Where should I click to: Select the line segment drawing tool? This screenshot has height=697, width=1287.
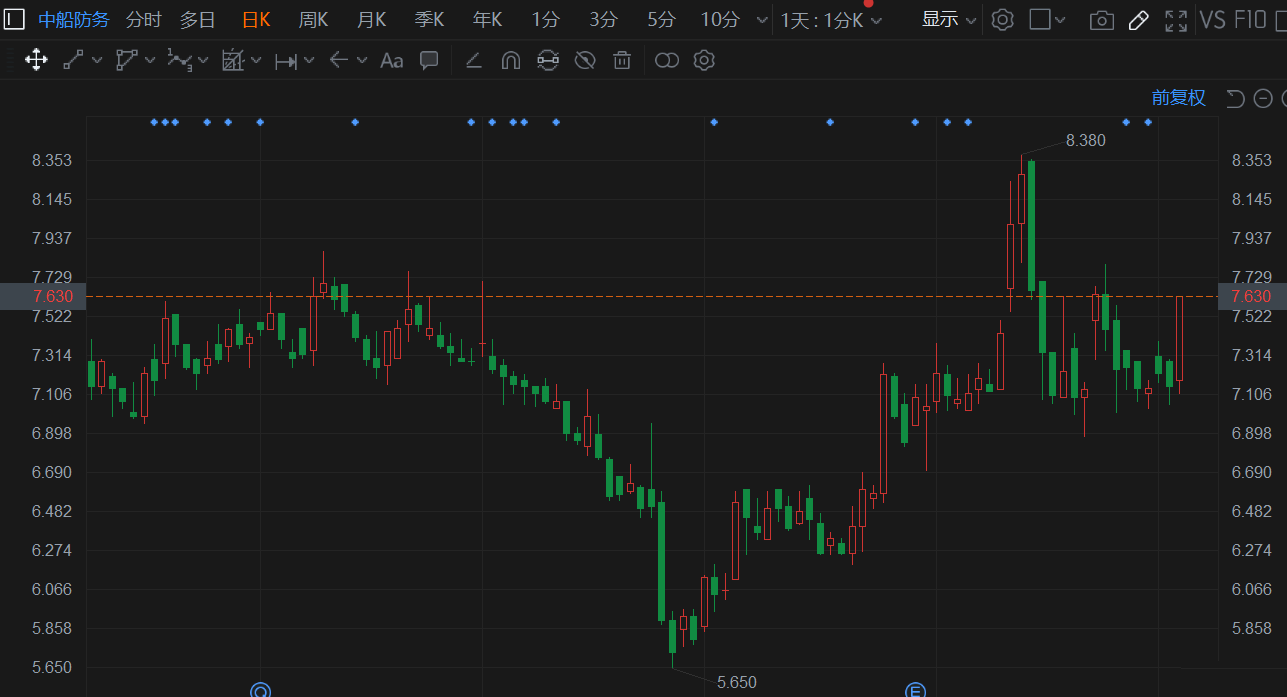(x=73, y=60)
